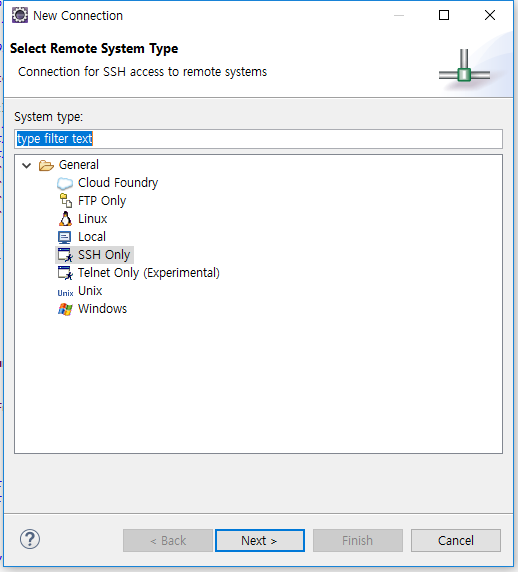
Task: Select SSH Only system type
Action: click(104, 255)
